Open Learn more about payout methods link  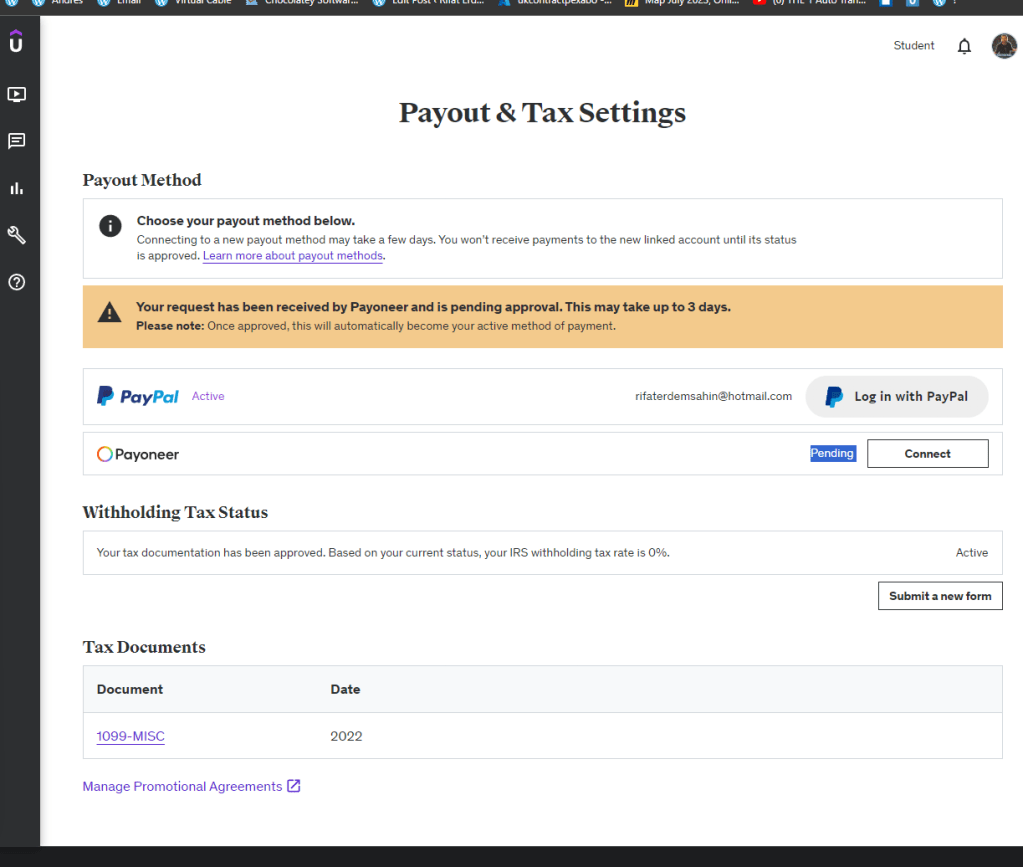tap(293, 256)
